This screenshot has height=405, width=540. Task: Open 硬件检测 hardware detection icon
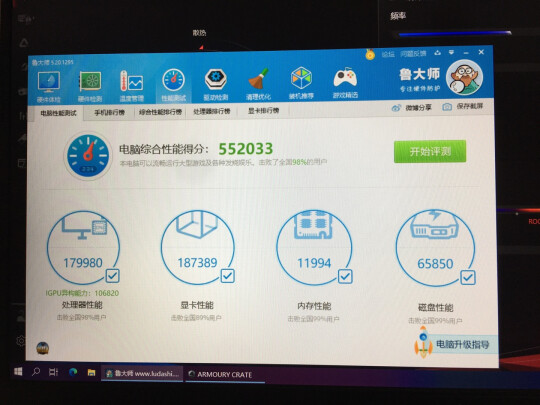90,86
